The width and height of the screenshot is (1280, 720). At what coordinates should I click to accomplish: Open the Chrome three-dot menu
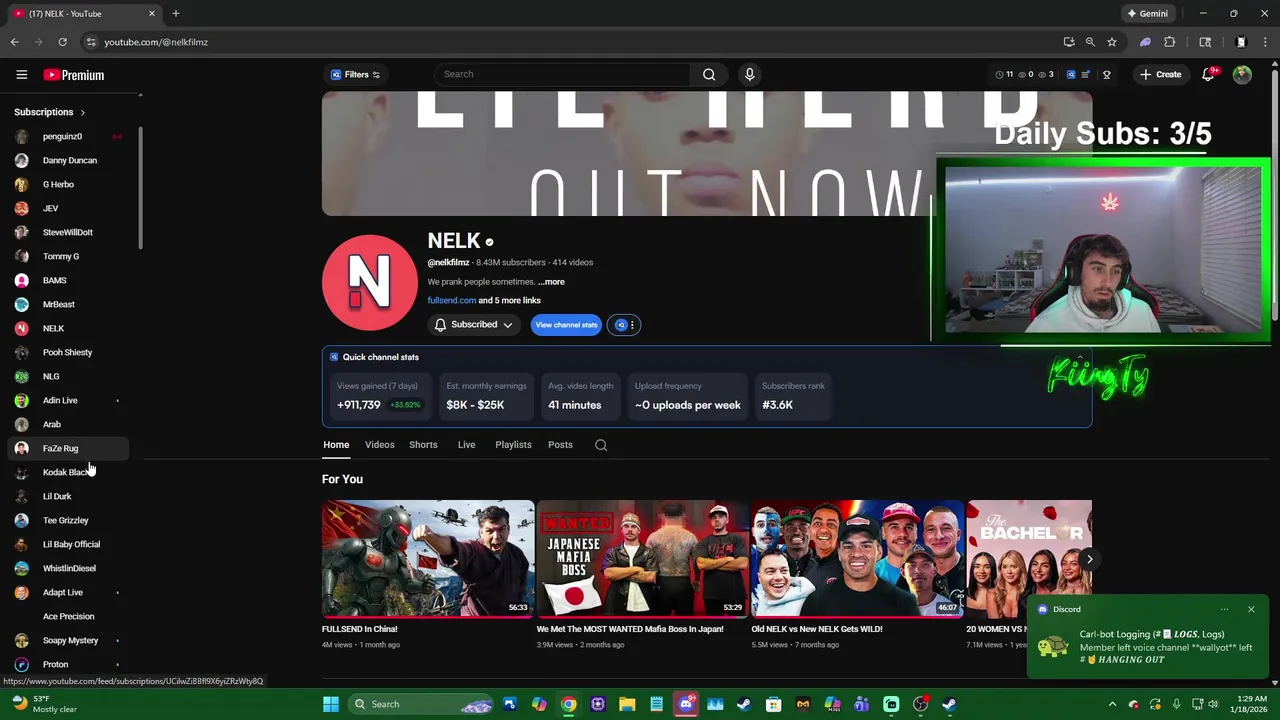click(1266, 42)
